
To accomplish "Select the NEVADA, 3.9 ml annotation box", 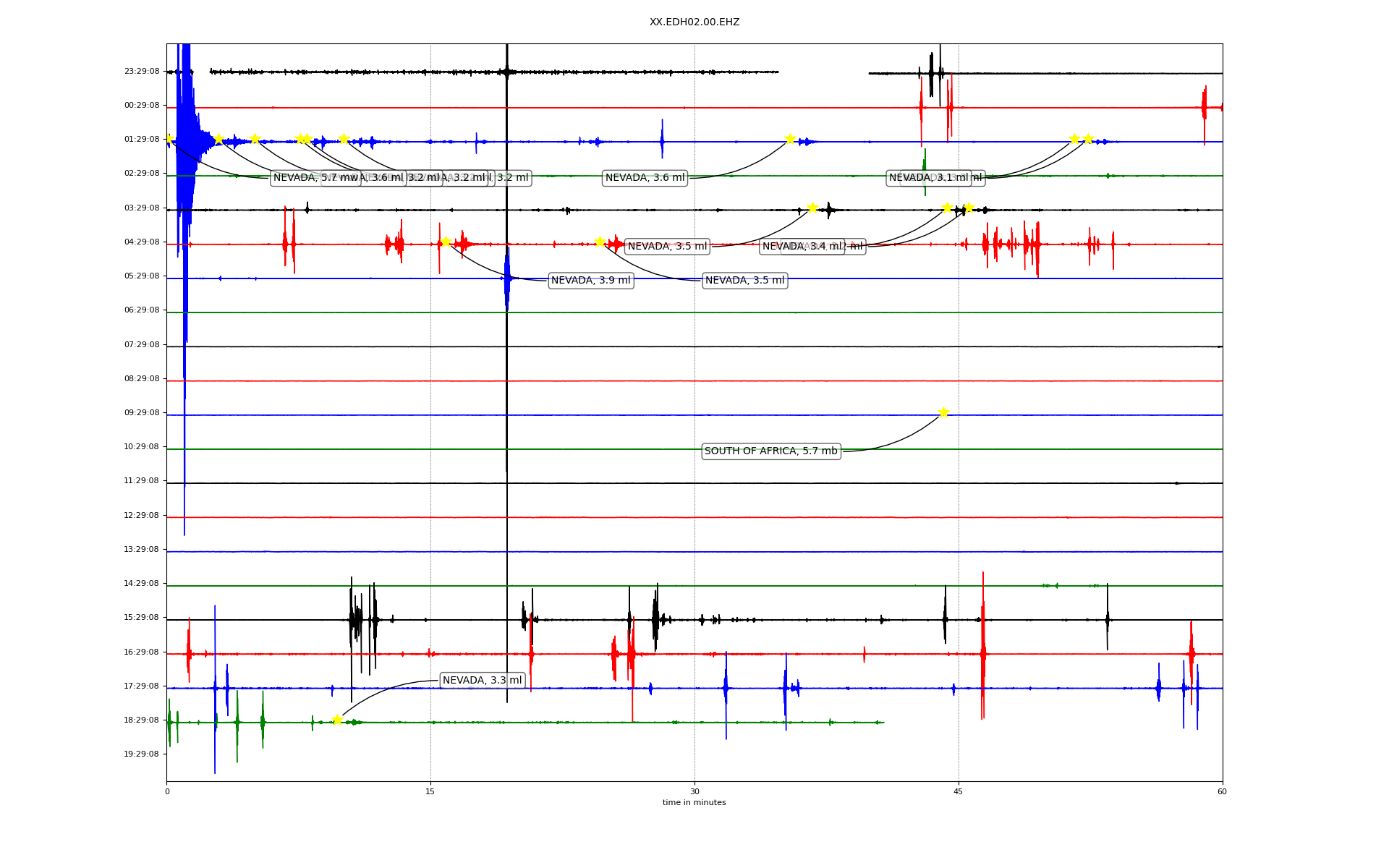I will click(590, 281).
